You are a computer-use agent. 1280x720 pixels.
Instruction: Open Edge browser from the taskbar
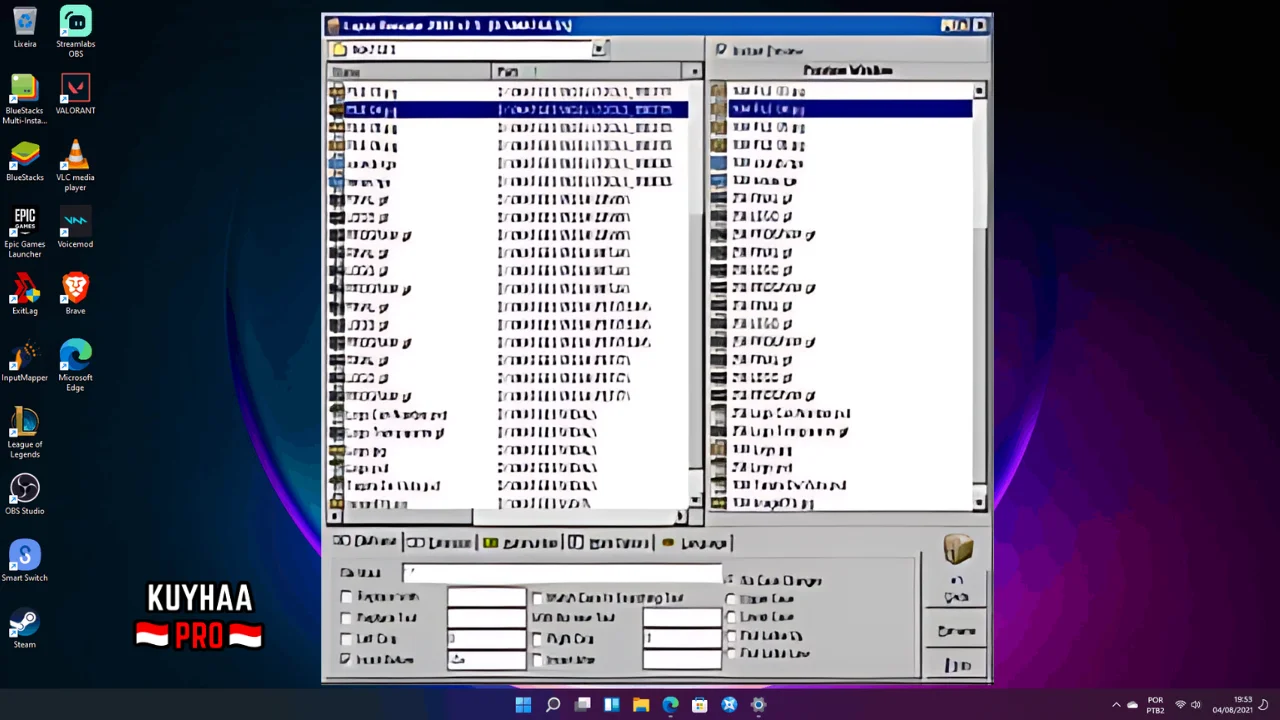click(x=670, y=705)
